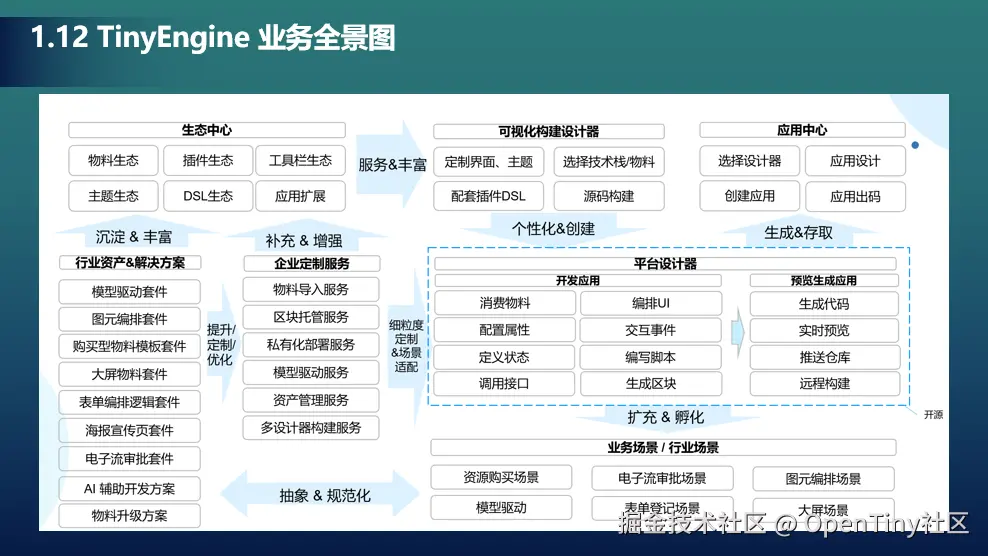Select the 应用设计 box
988x556 pixels.
(855, 161)
